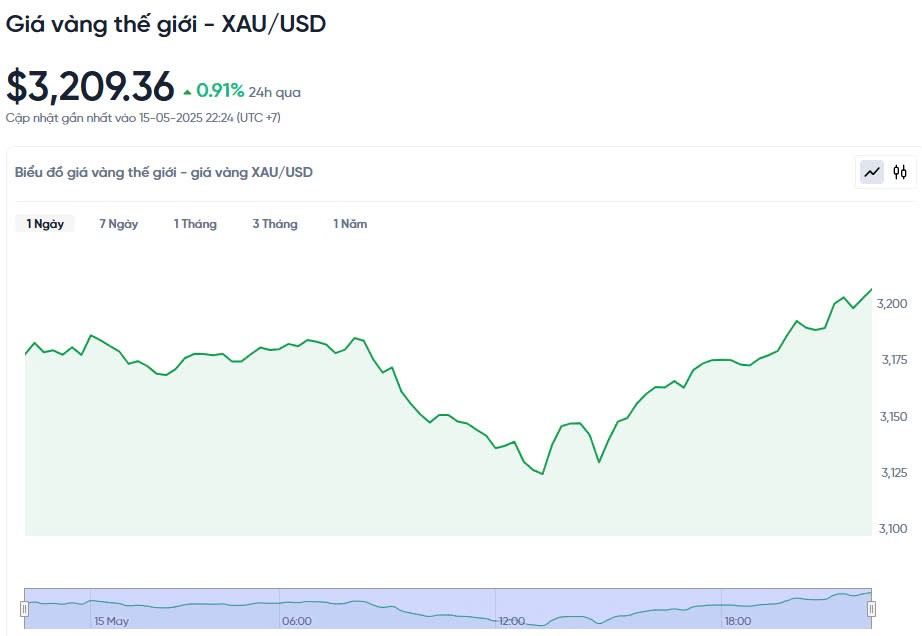The width and height of the screenshot is (922, 636).
Task: Switch to the 3 Tháng range
Action: [x=275, y=224]
